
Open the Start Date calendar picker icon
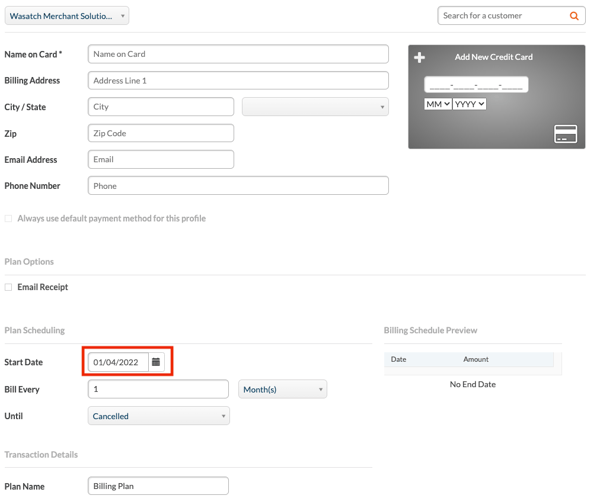tap(156, 362)
